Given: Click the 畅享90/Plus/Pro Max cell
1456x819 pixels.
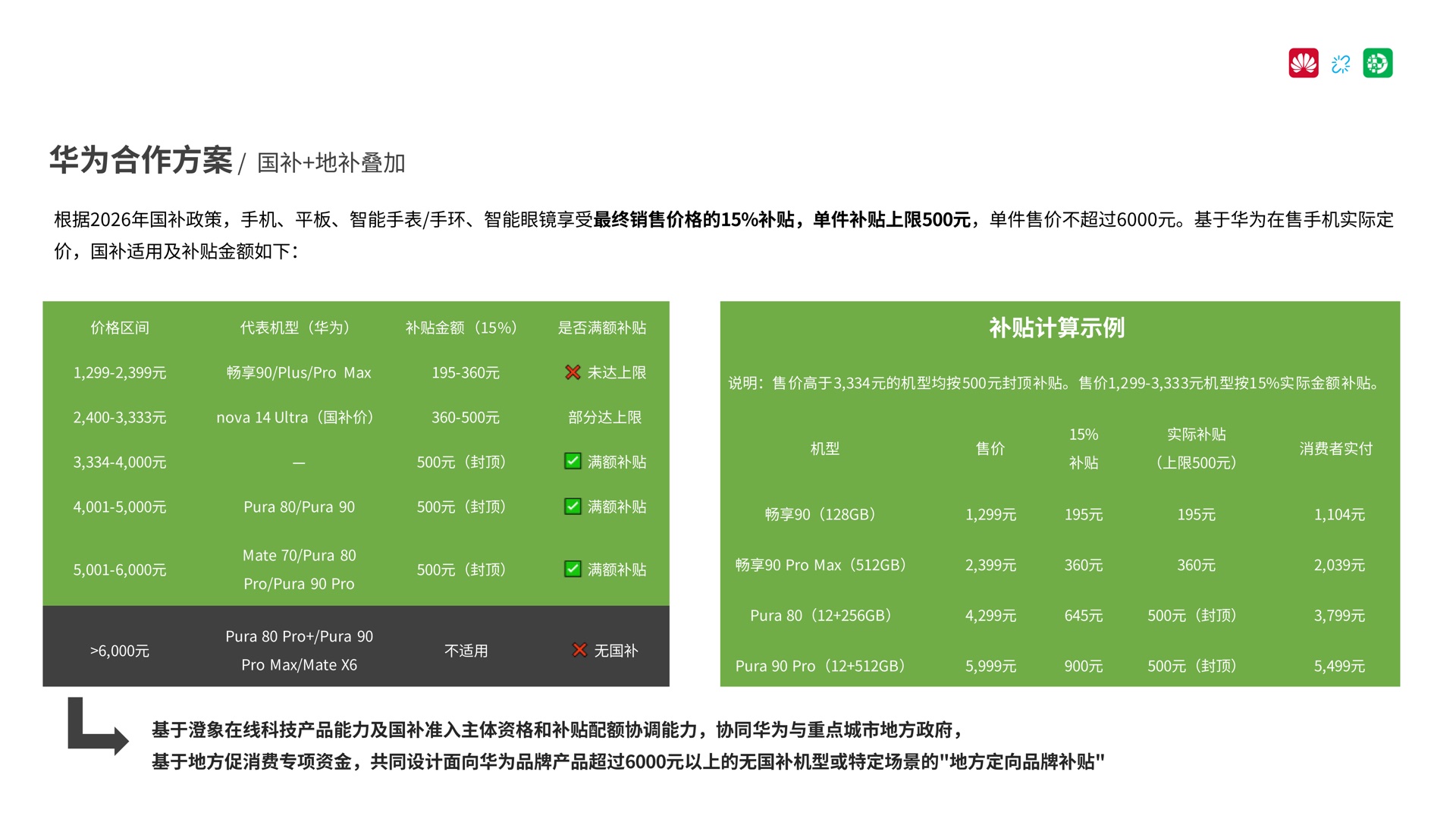Looking at the screenshot, I should click(299, 372).
